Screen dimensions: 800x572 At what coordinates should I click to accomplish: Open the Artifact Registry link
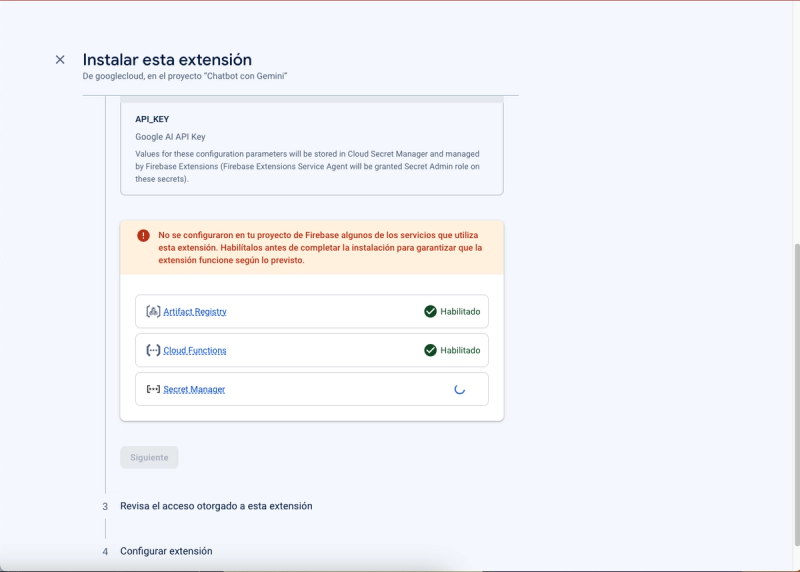pos(195,311)
